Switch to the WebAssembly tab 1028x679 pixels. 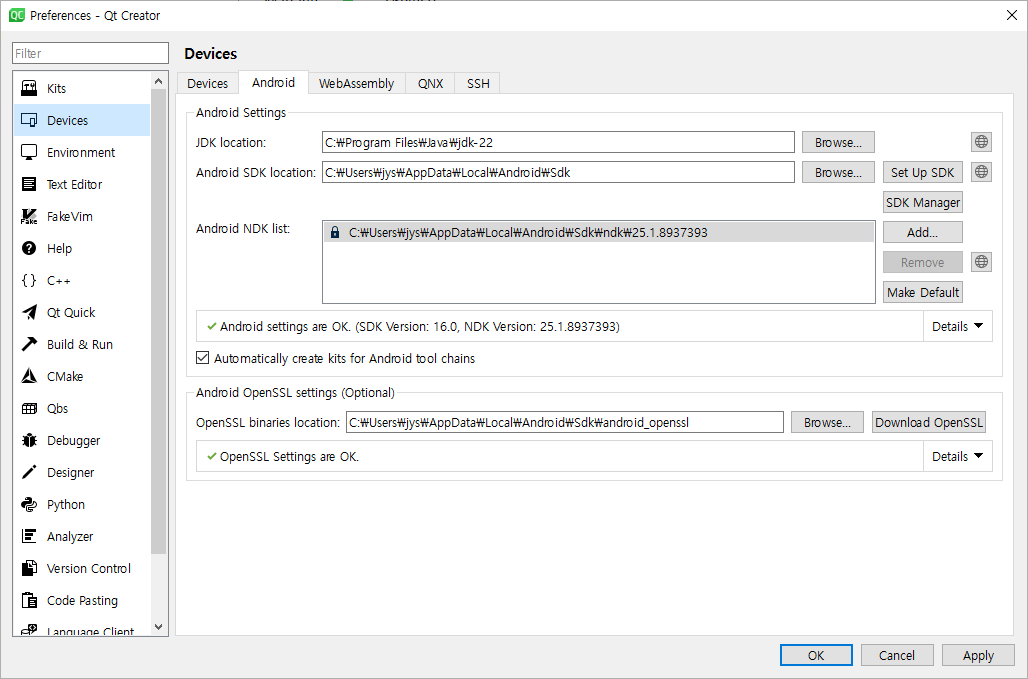click(x=356, y=83)
